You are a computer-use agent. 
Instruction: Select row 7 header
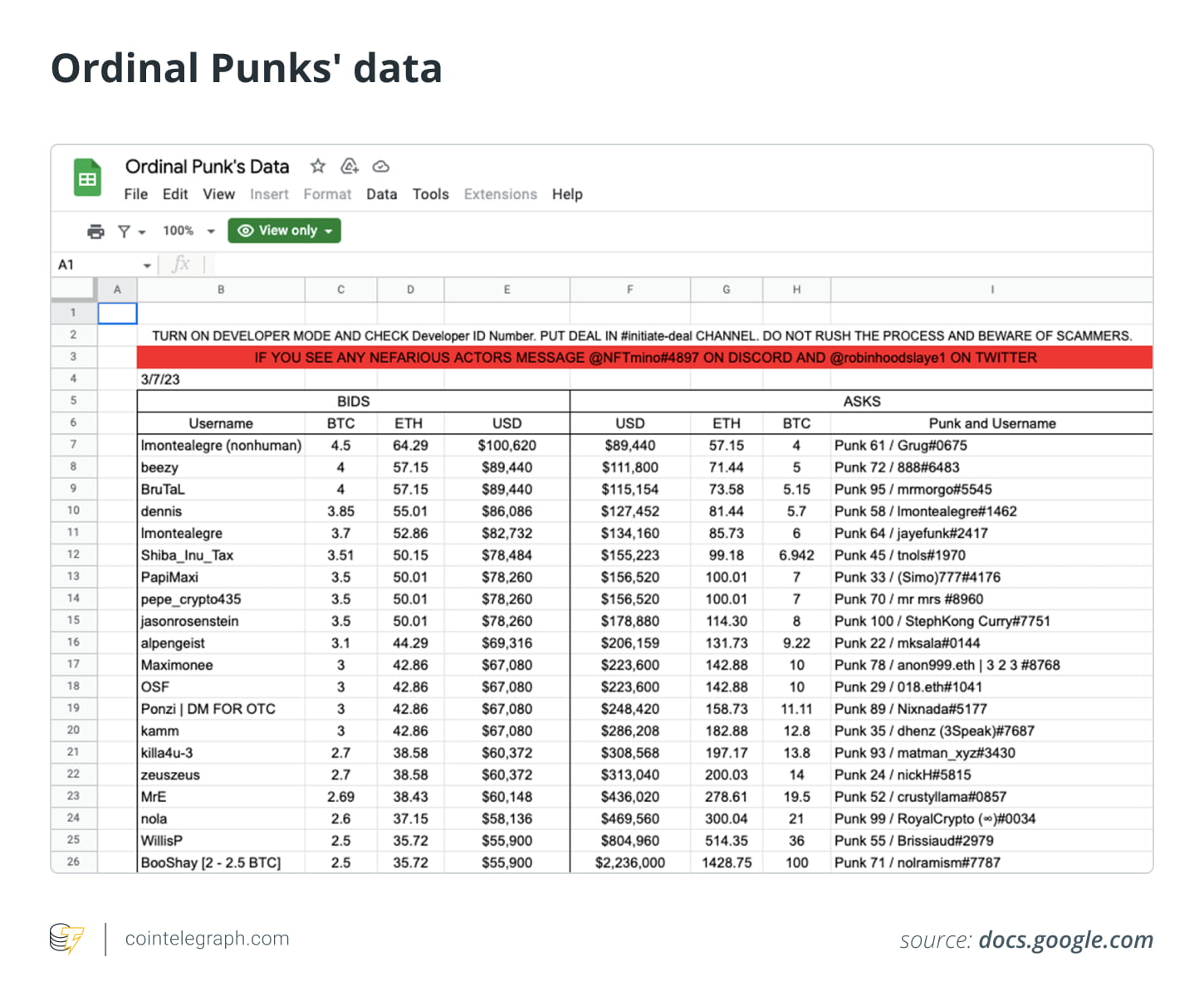click(x=74, y=445)
